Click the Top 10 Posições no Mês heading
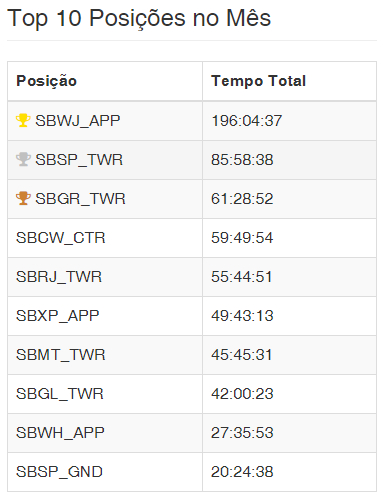Screen dimensions: 383x499 (139, 18)
